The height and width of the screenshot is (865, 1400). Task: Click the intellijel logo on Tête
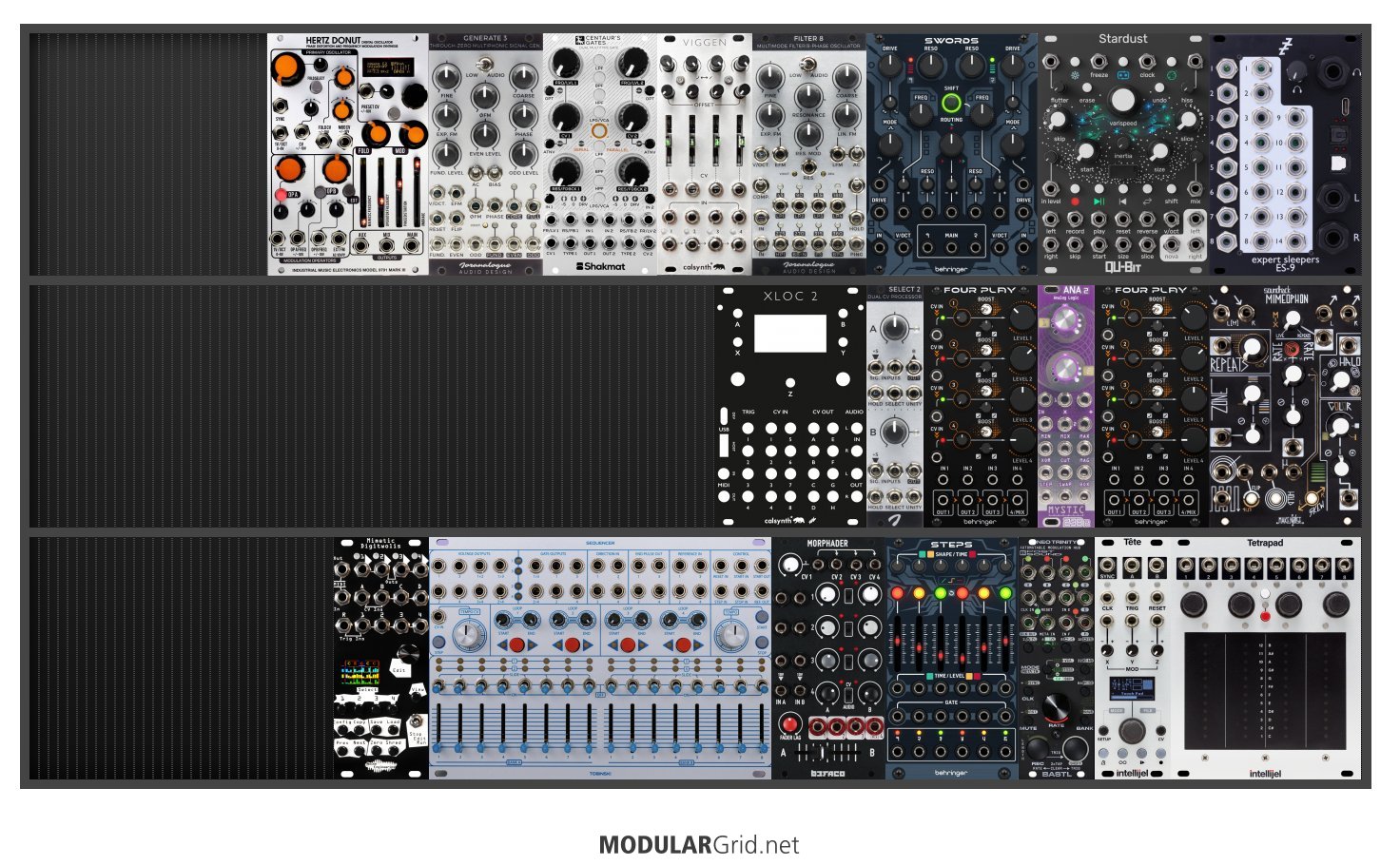coord(1132,774)
